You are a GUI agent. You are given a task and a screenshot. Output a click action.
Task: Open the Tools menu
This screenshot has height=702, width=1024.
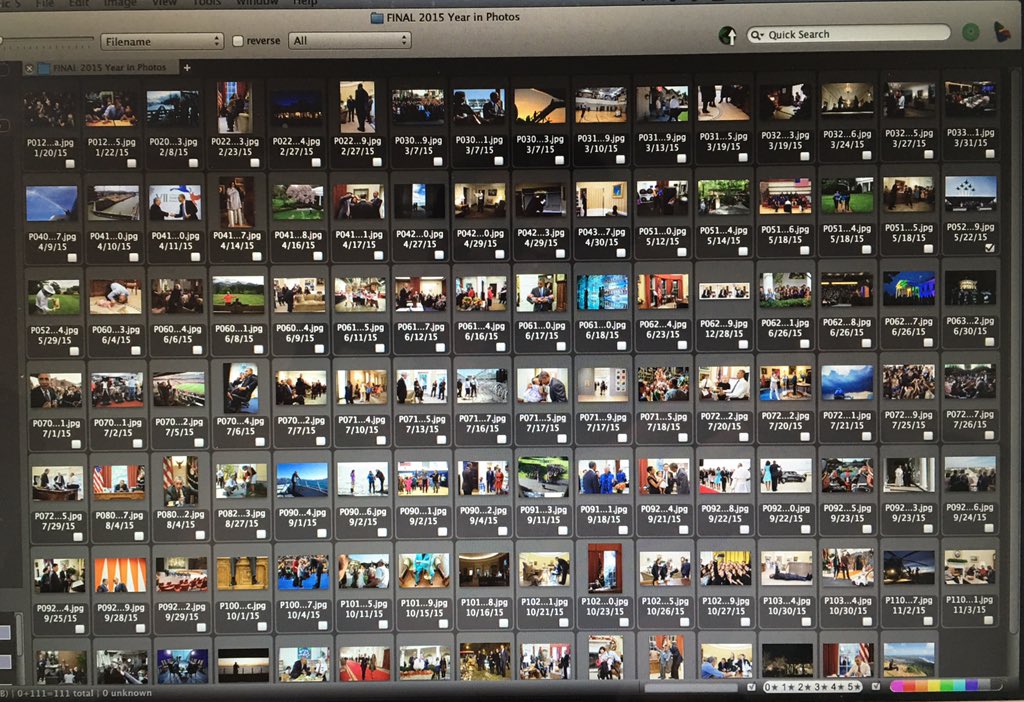[206, 3]
